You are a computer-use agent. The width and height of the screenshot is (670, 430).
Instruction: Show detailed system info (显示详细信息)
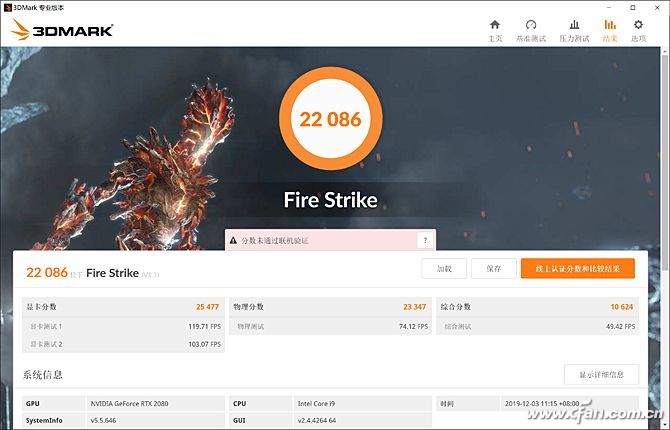click(601, 374)
